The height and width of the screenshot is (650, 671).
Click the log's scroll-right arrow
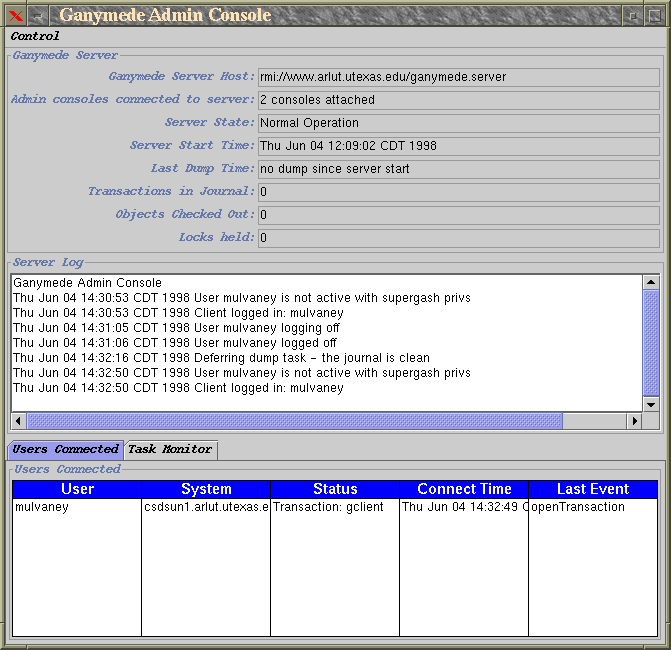634,421
